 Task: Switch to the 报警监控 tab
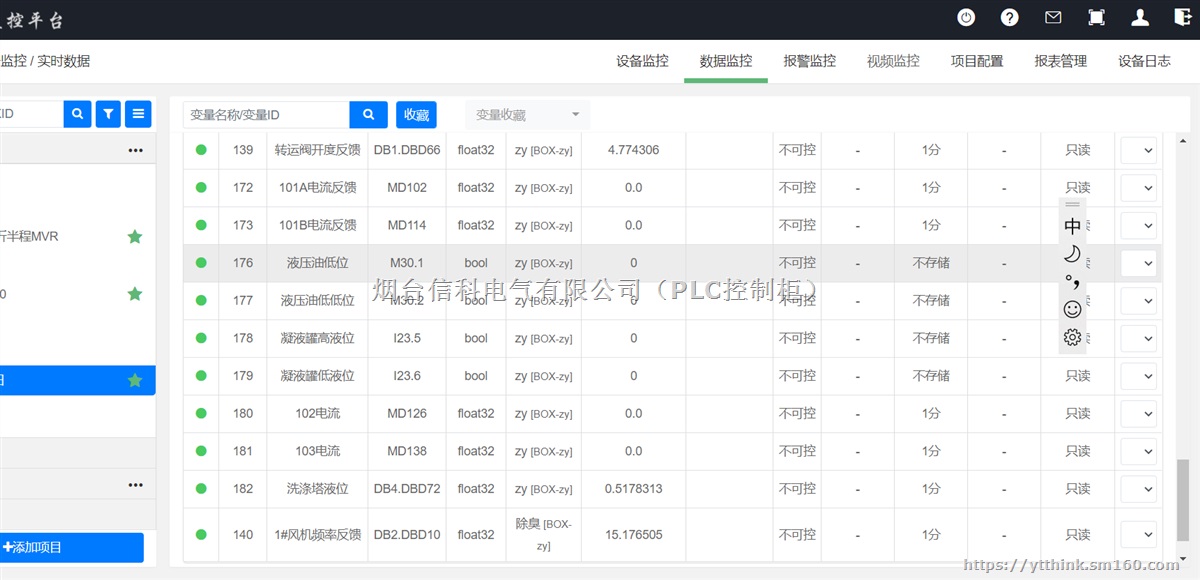(809, 60)
